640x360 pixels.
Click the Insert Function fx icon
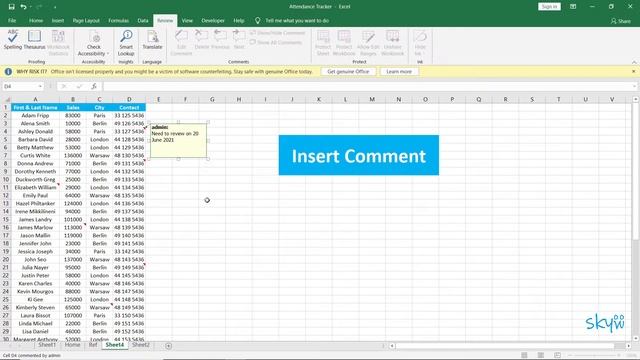point(94,86)
